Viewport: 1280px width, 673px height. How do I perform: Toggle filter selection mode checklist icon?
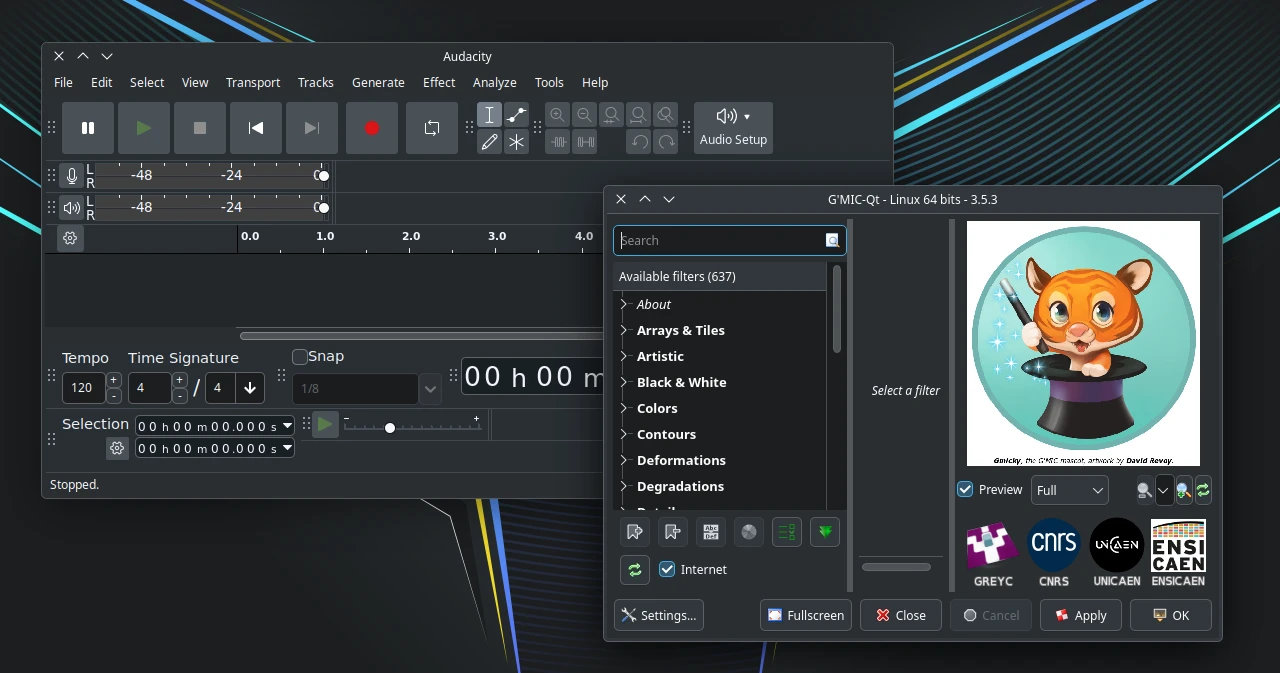coord(787,532)
